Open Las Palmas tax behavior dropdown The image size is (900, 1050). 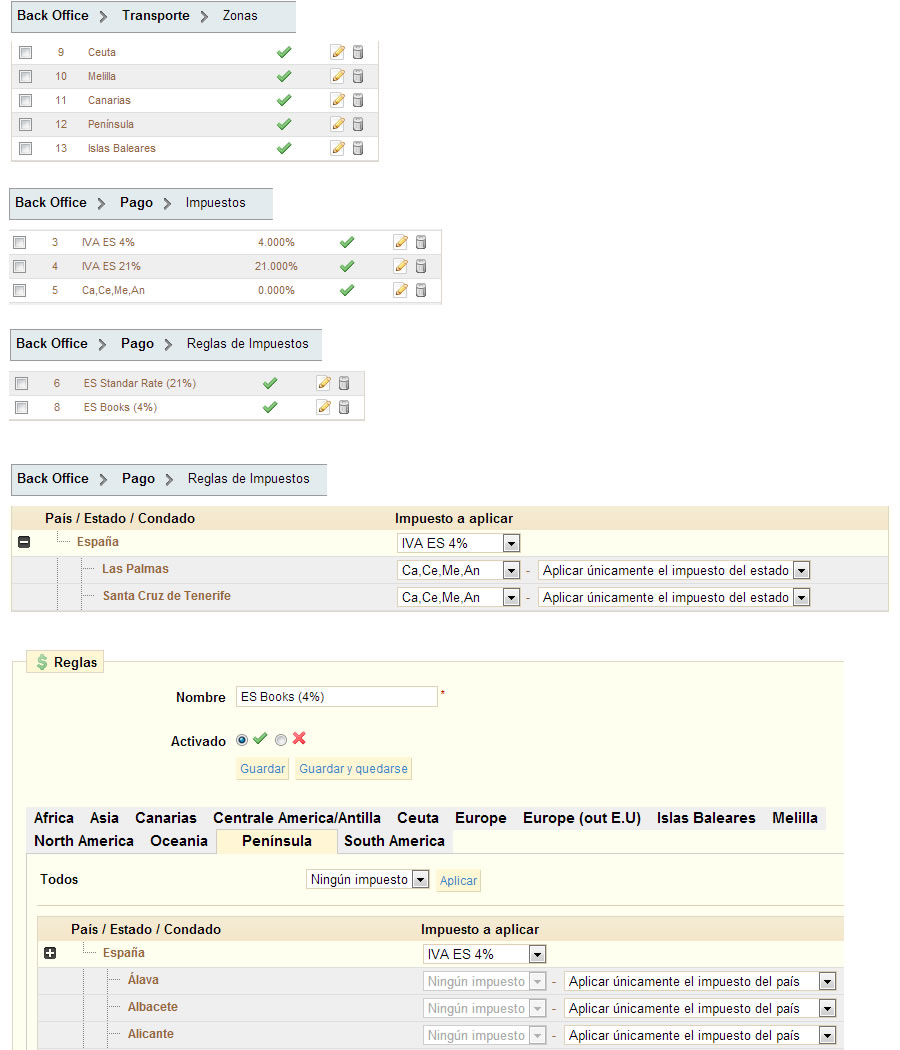click(674, 571)
